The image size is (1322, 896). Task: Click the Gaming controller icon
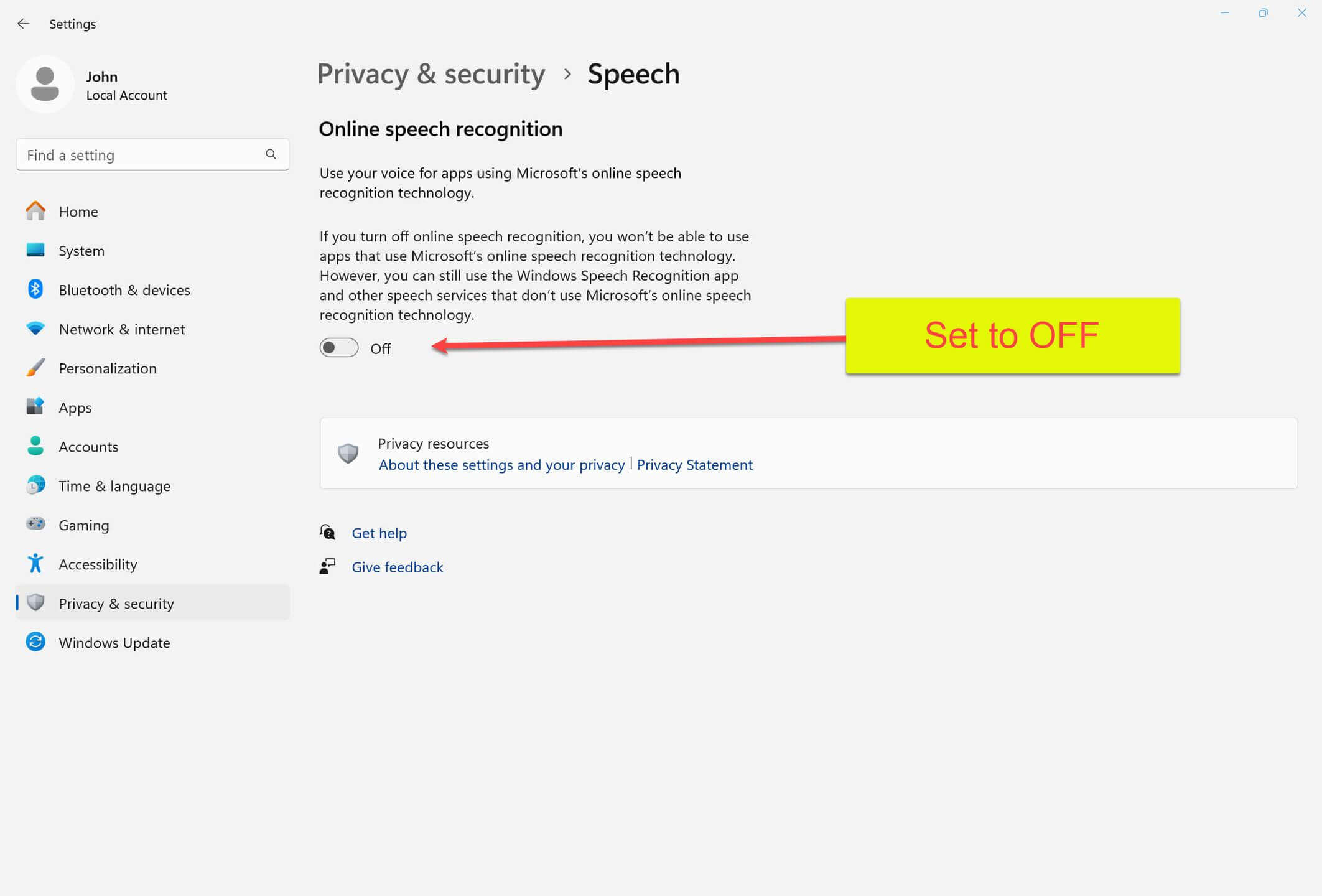click(35, 524)
